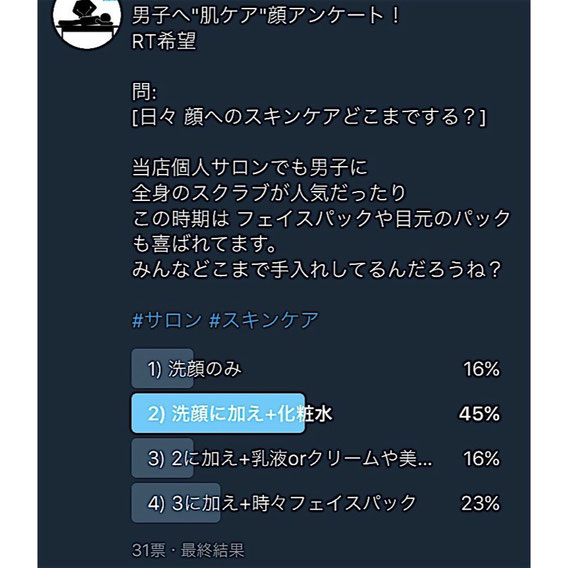Click the line みんなどこまで手入れしてるんだろうね？
The height and width of the screenshot is (568, 568).
click(316, 269)
